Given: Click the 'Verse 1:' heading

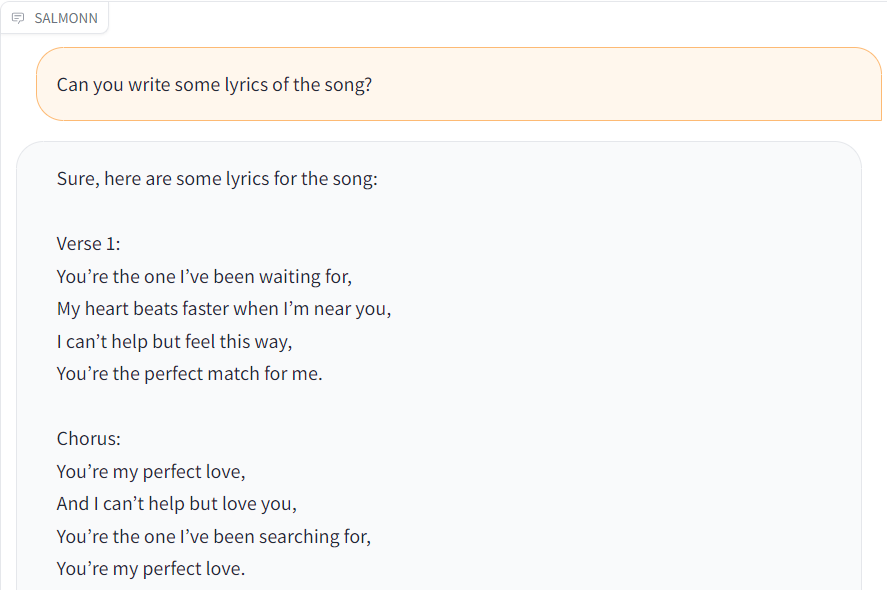Looking at the screenshot, I should 88,244.
